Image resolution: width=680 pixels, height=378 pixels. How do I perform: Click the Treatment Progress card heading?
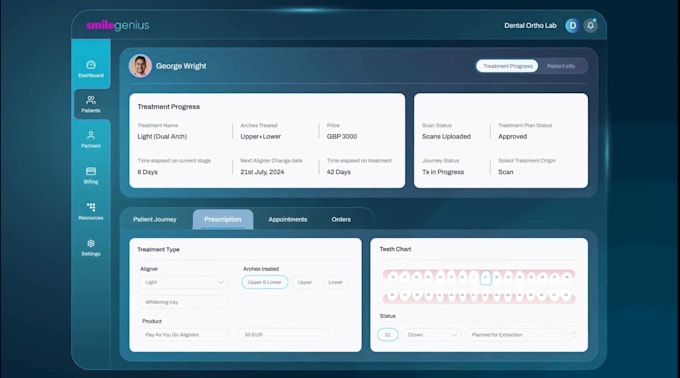169,107
